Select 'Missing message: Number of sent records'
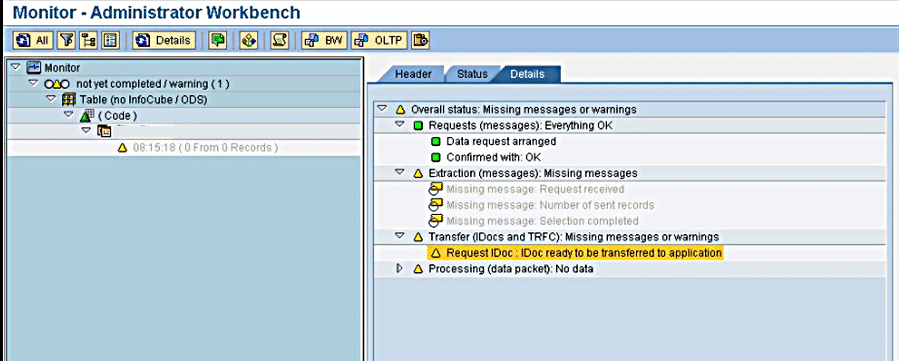The image size is (899, 361). point(550,205)
